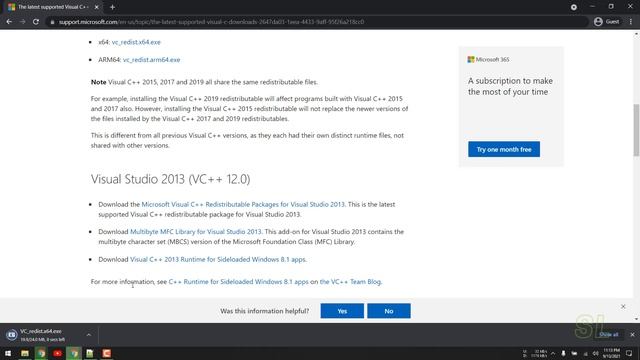Show hidden system tray icons
The height and width of the screenshot is (360, 640).
click(553, 353)
